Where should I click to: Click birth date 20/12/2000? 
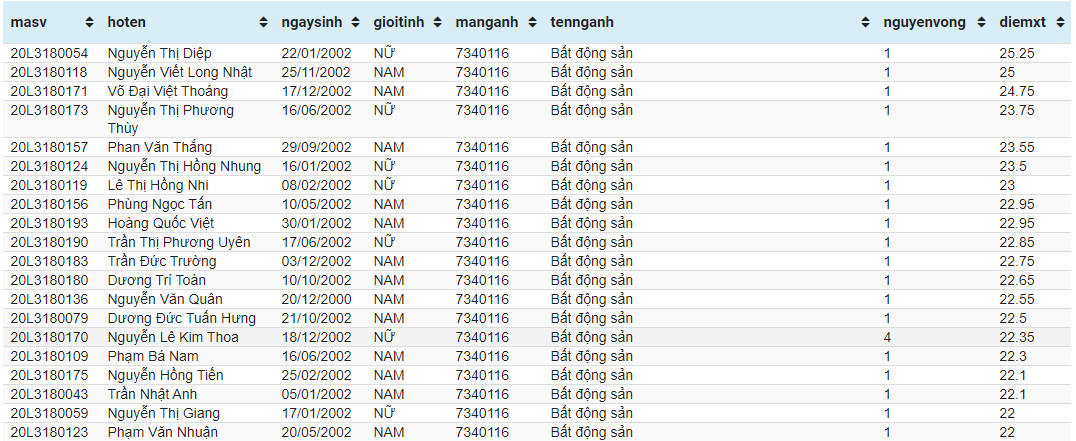click(316, 300)
